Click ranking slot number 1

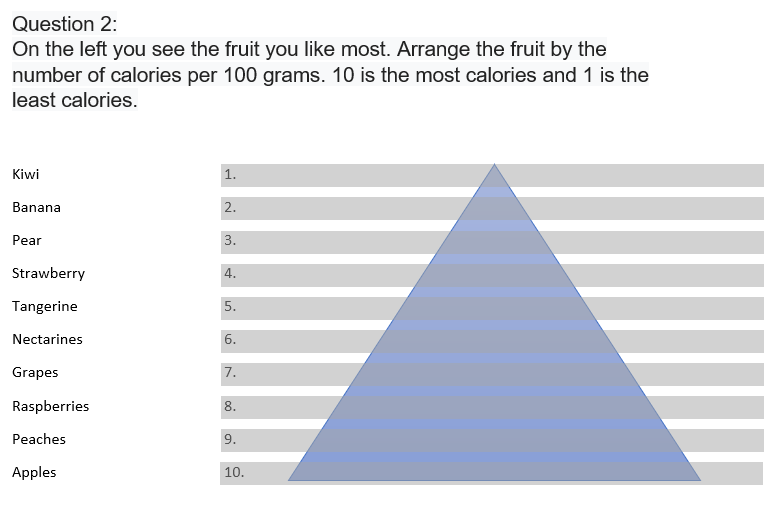point(492,176)
